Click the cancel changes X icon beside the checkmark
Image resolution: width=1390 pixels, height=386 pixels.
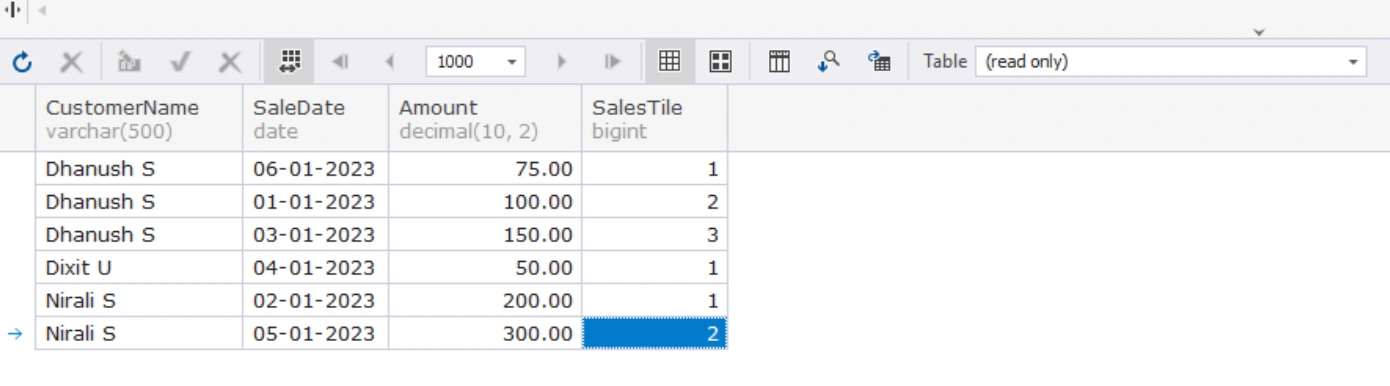tap(231, 62)
